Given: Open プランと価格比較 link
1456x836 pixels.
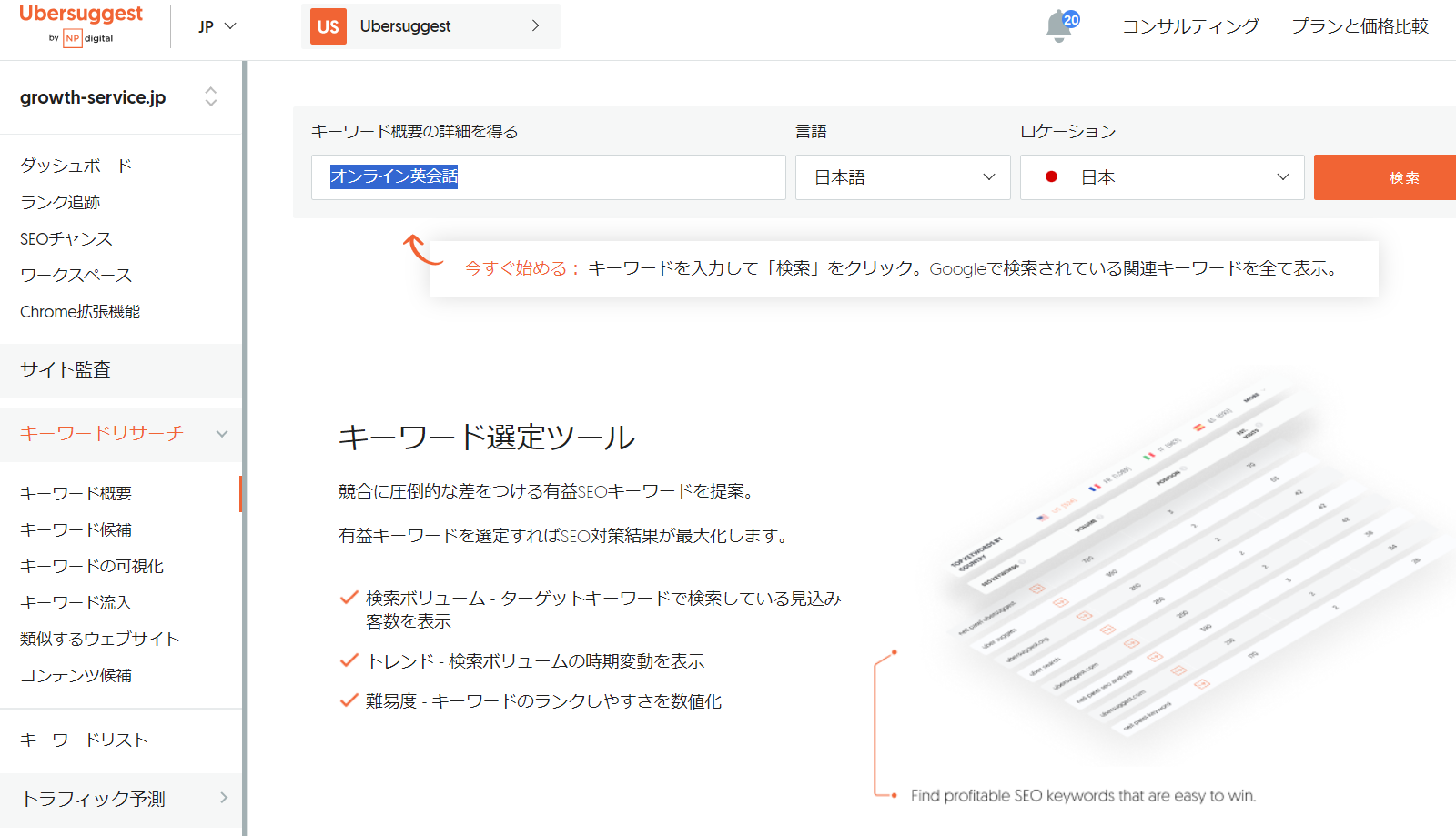Looking at the screenshot, I should (x=1360, y=26).
